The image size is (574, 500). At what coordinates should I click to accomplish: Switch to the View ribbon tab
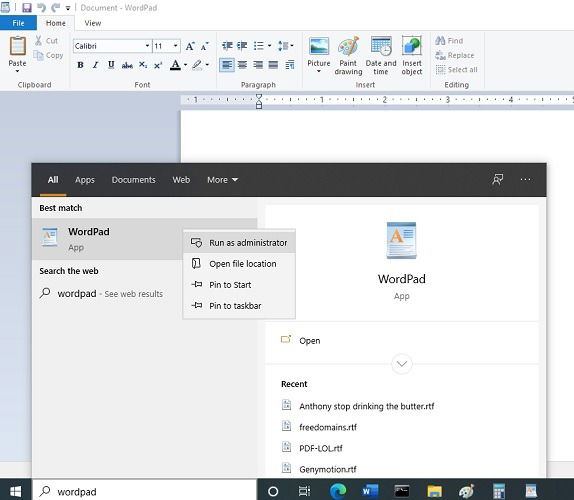(x=93, y=23)
